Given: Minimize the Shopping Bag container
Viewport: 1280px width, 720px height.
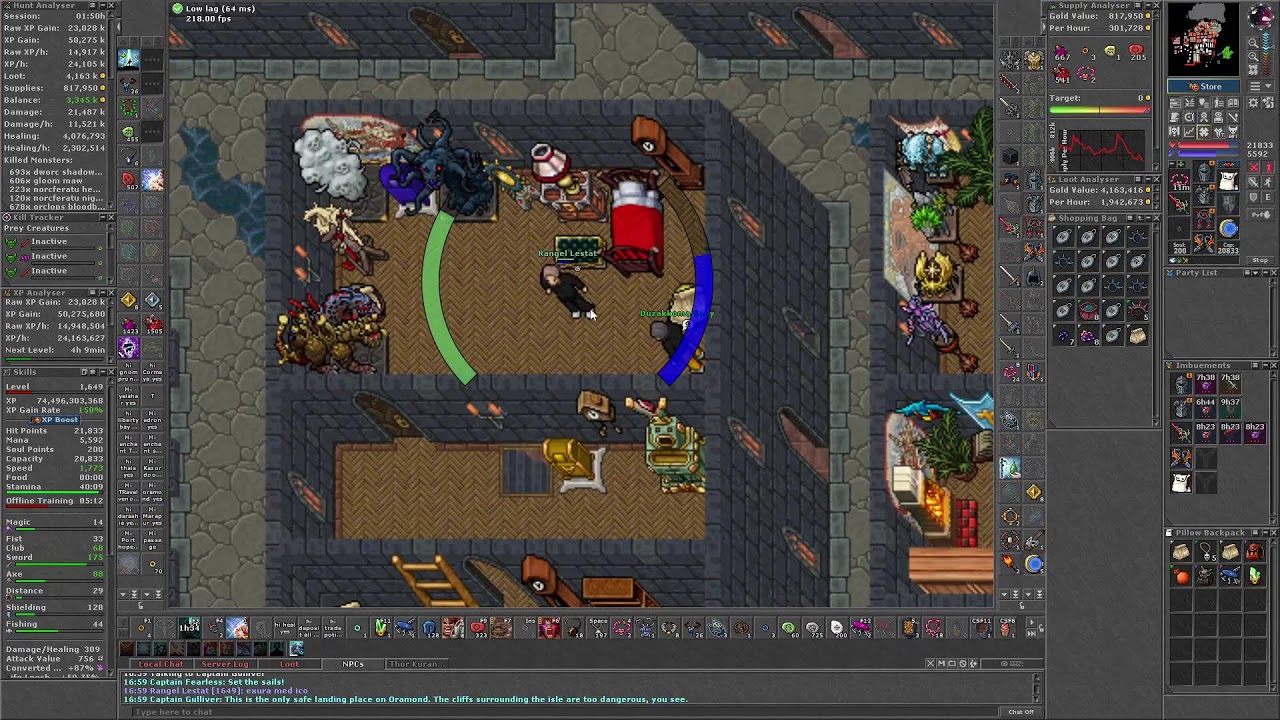Looking at the screenshot, I should pos(1148,218).
